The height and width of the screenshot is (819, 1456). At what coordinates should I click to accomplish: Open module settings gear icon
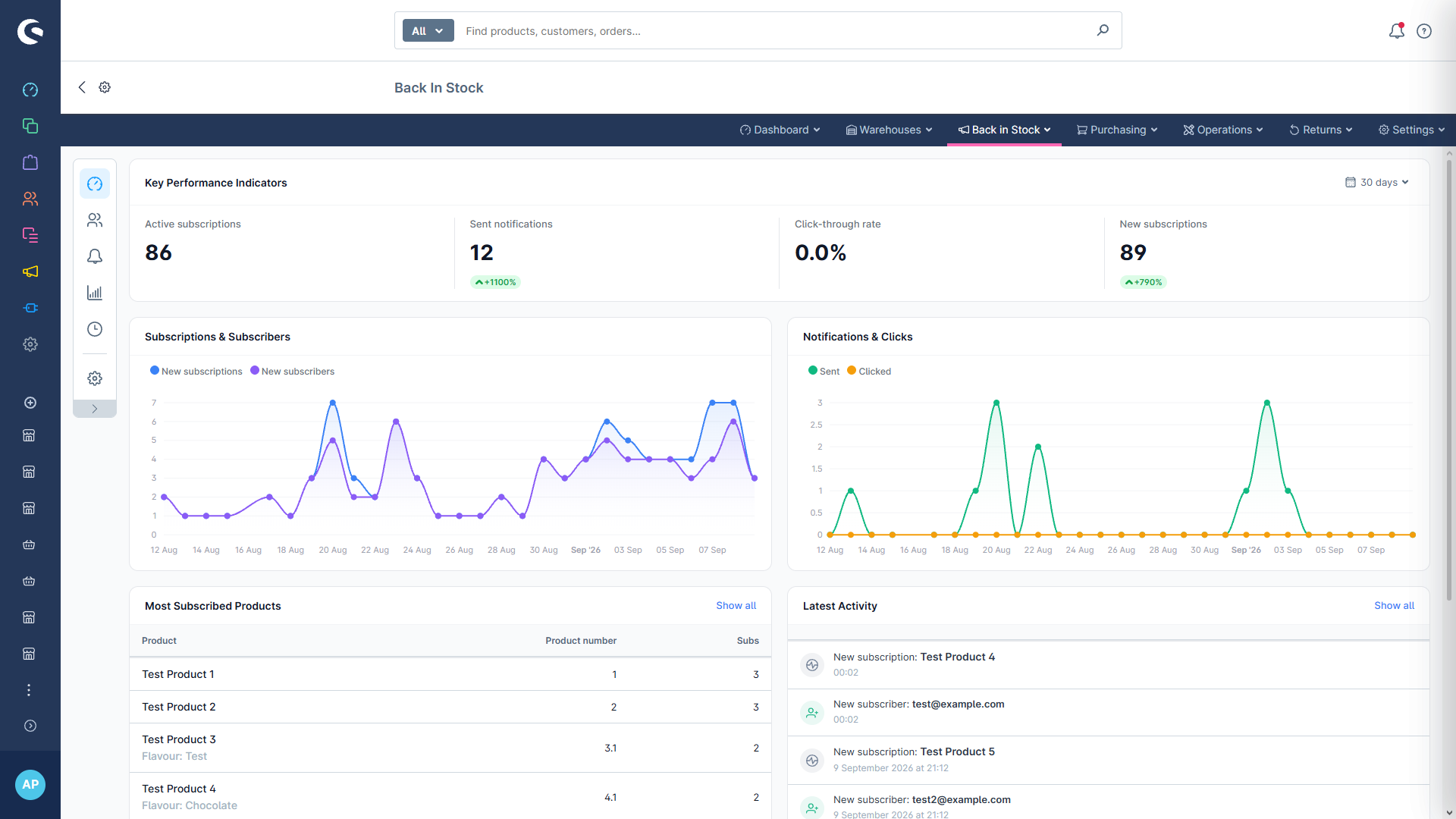(95, 378)
